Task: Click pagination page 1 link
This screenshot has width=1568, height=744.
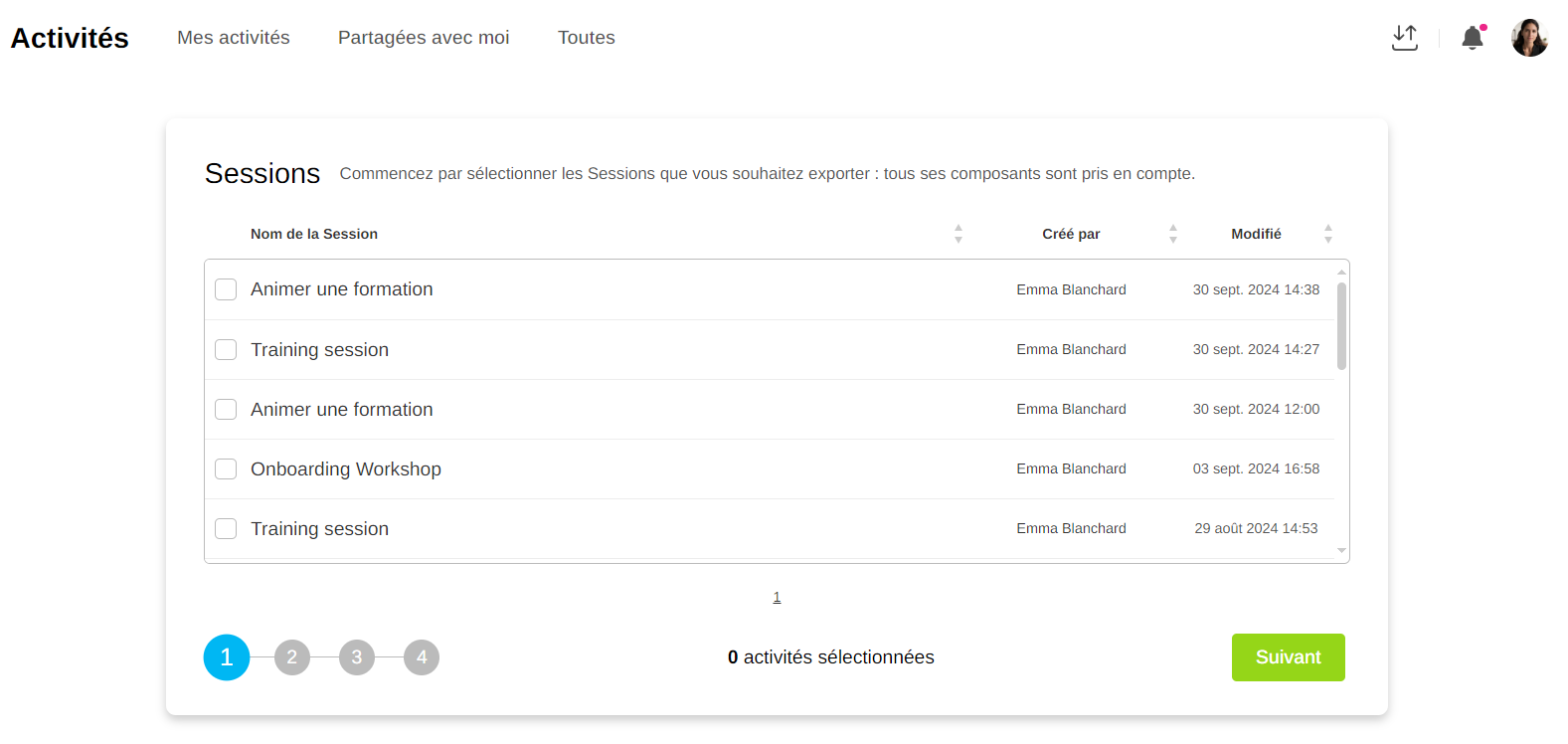Action: [x=777, y=597]
